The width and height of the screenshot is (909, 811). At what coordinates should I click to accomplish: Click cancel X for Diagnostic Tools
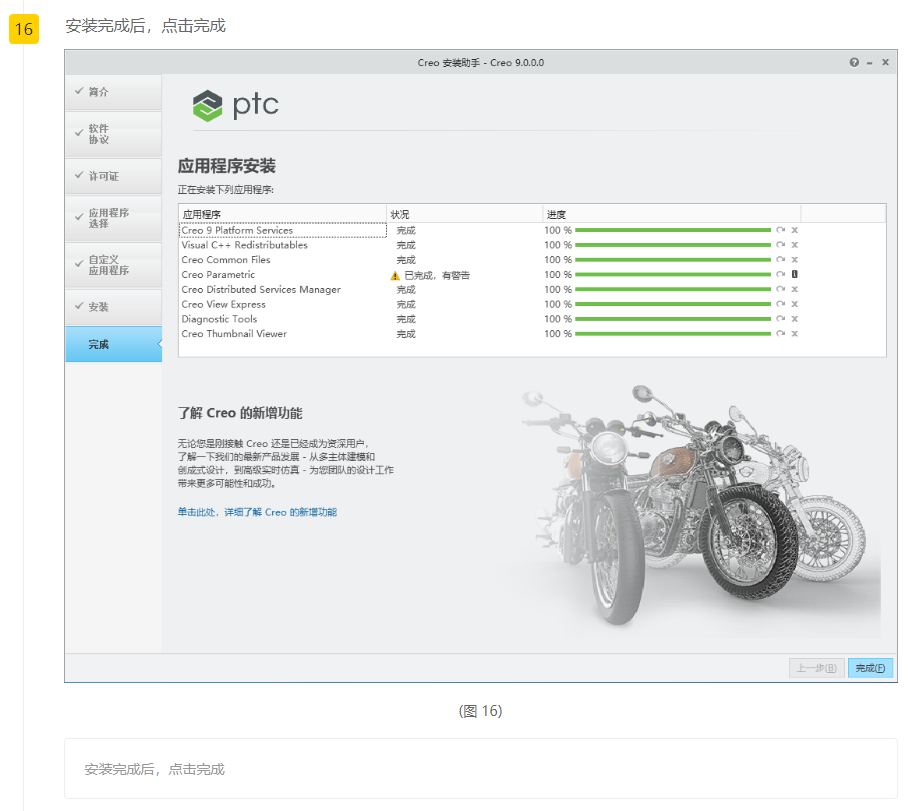point(795,319)
